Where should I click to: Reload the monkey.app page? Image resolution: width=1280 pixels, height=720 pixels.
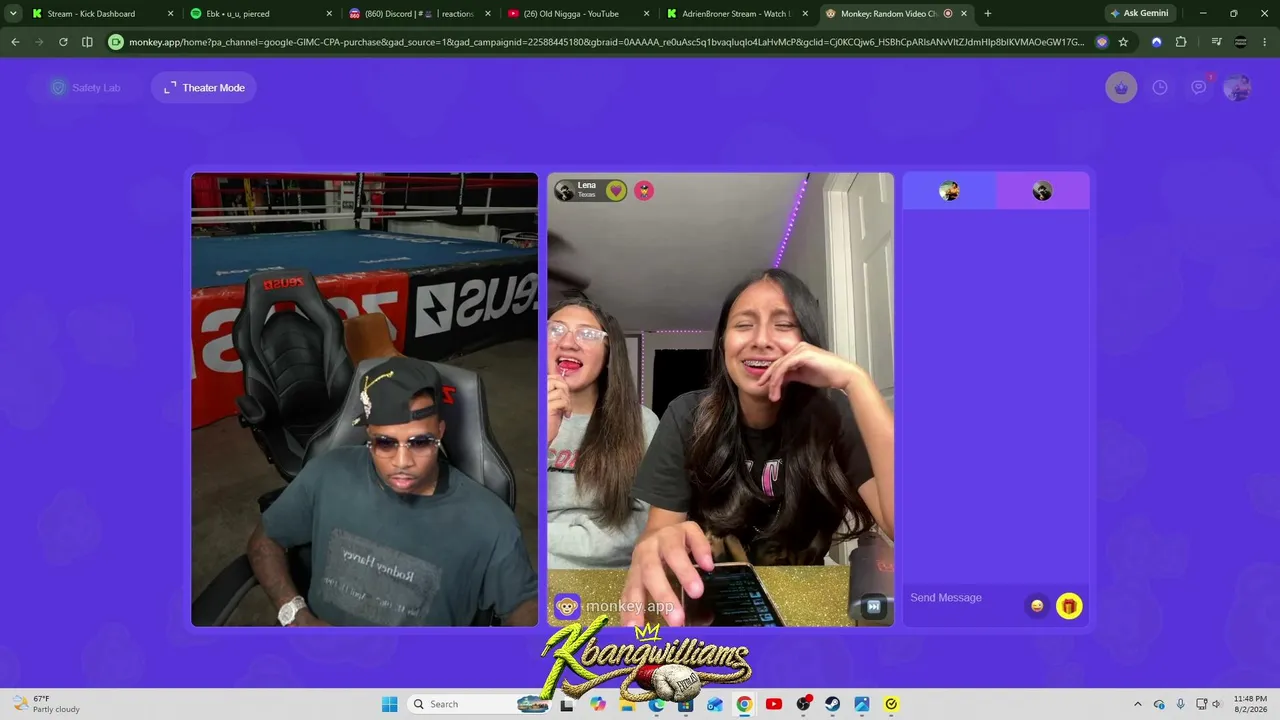(x=63, y=42)
